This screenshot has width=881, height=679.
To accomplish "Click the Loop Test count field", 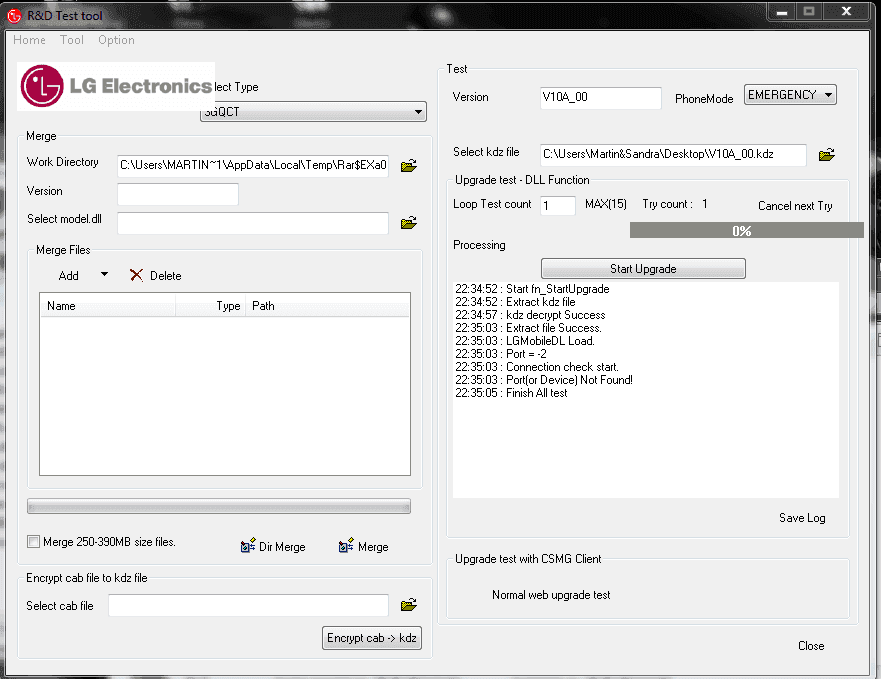I will click(558, 205).
